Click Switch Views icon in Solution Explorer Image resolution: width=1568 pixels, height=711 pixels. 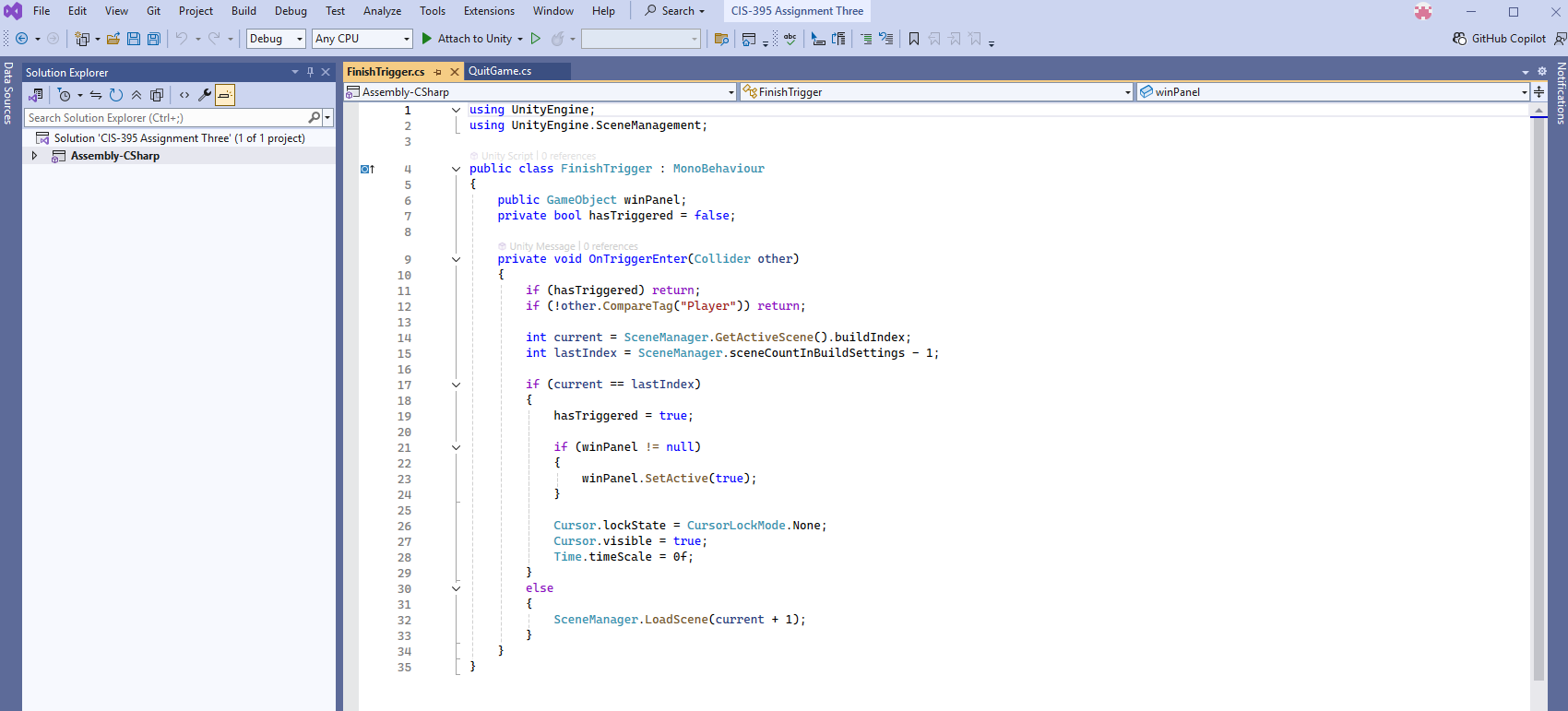point(36,95)
